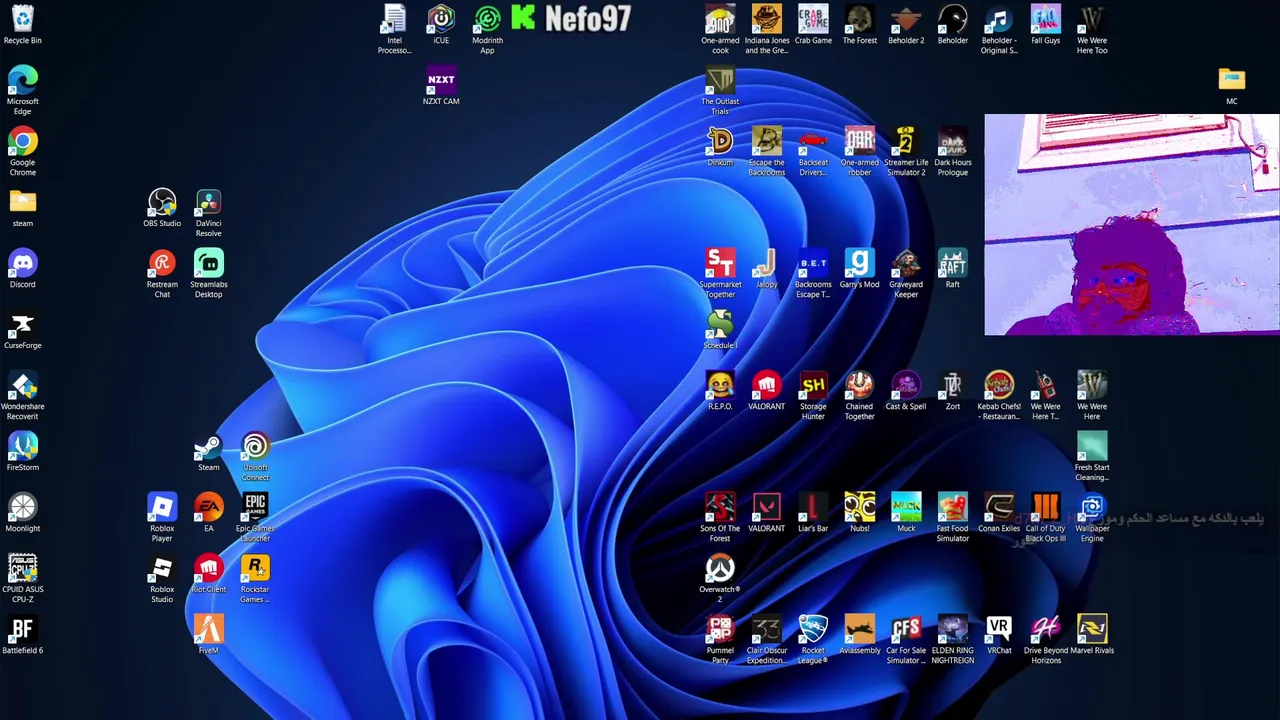Launch the iCUE shortcut
The width and height of the screenshot is (1280, 720).
click(x=441, y=25)
